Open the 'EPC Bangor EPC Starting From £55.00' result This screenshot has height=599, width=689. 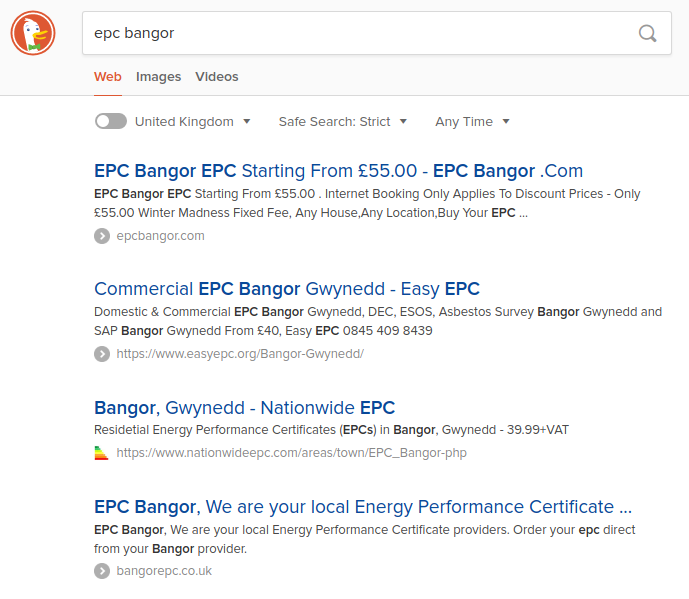tap(338, 171)
